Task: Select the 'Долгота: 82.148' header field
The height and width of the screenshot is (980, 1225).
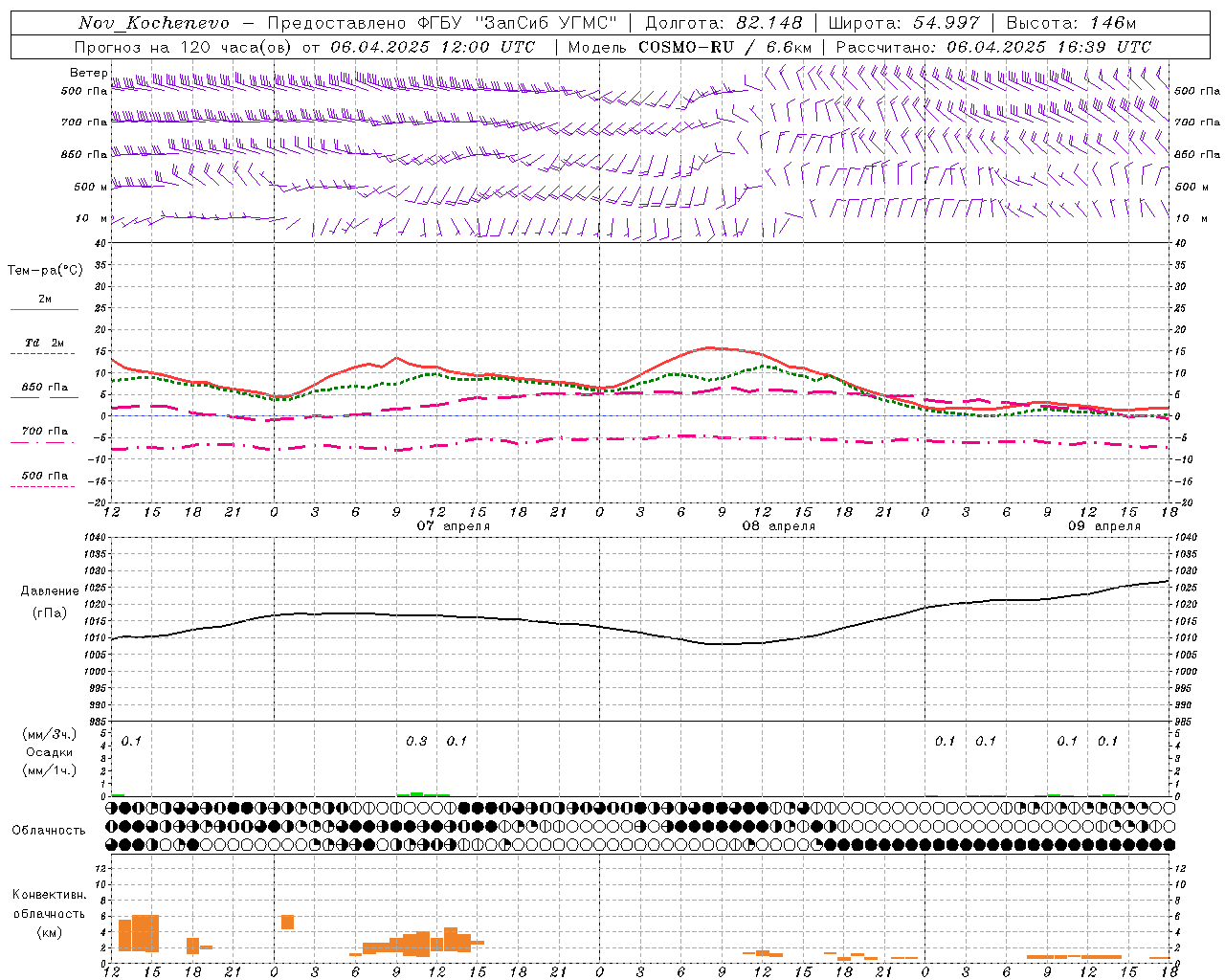Action: 724,23
